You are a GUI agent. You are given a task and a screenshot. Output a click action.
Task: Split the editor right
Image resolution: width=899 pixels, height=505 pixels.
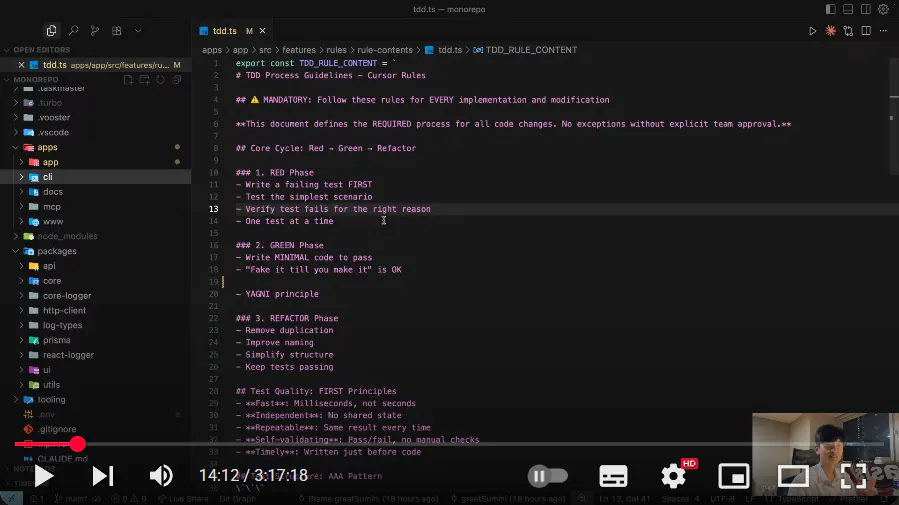point(866,31)
